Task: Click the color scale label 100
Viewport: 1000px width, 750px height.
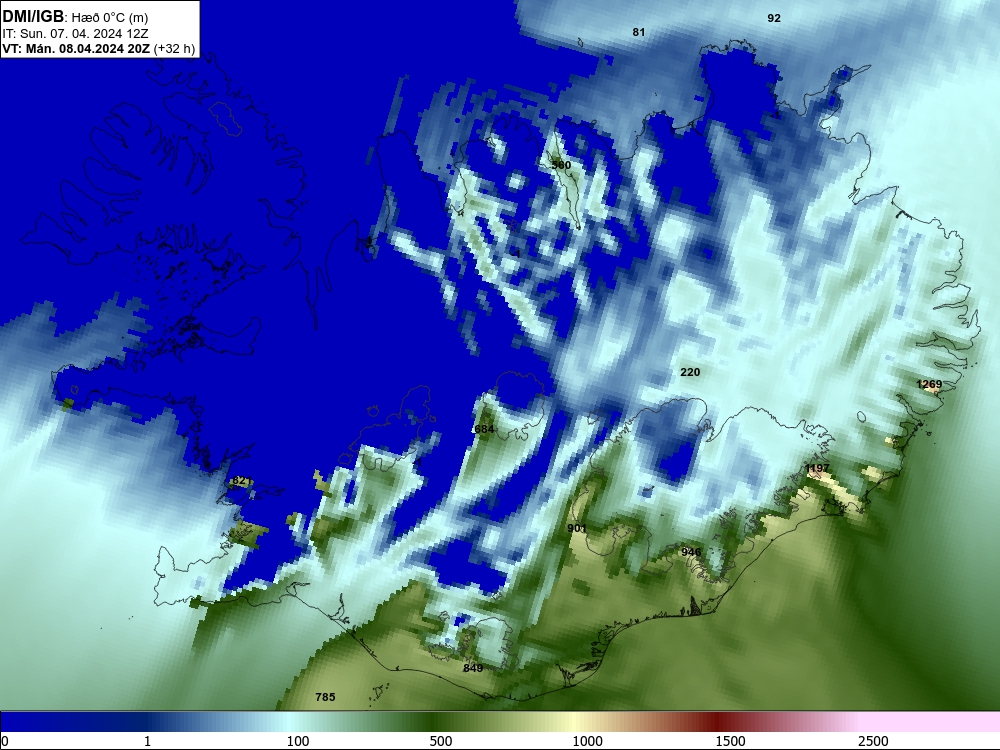Action: point(298,740)
